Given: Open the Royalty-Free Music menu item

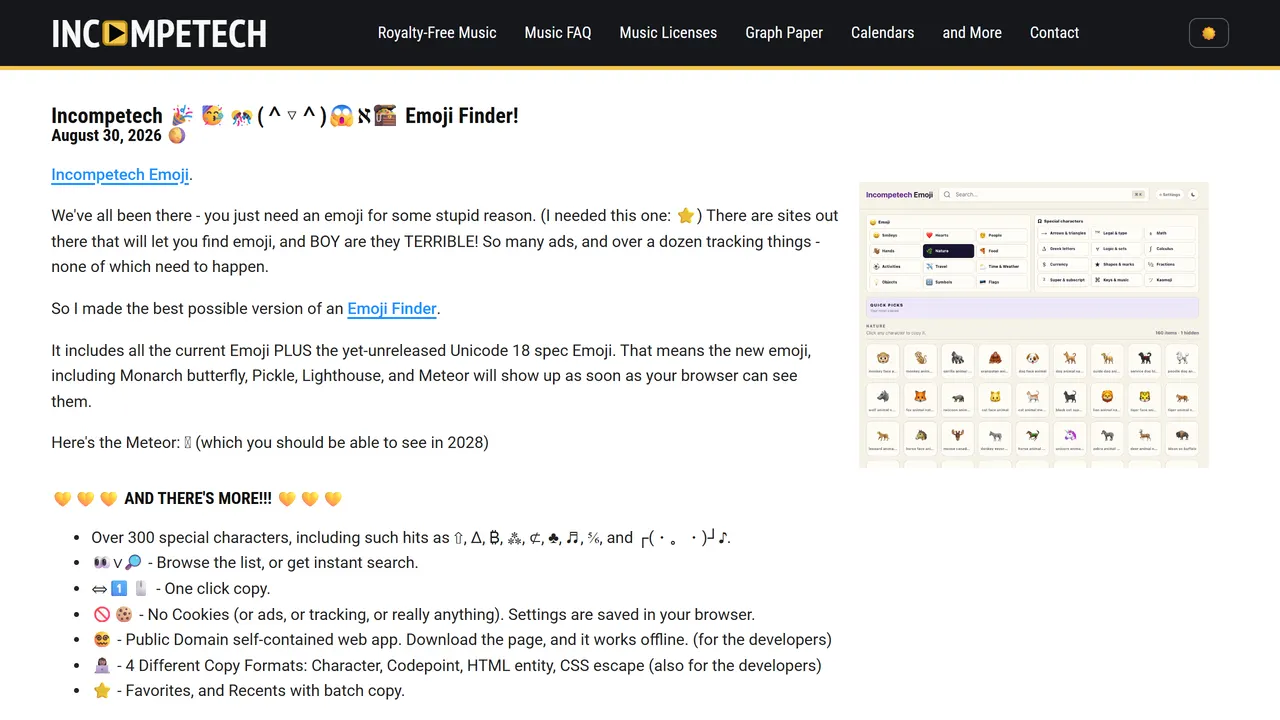Looking at the screenshot, I should tap(437, 33).
